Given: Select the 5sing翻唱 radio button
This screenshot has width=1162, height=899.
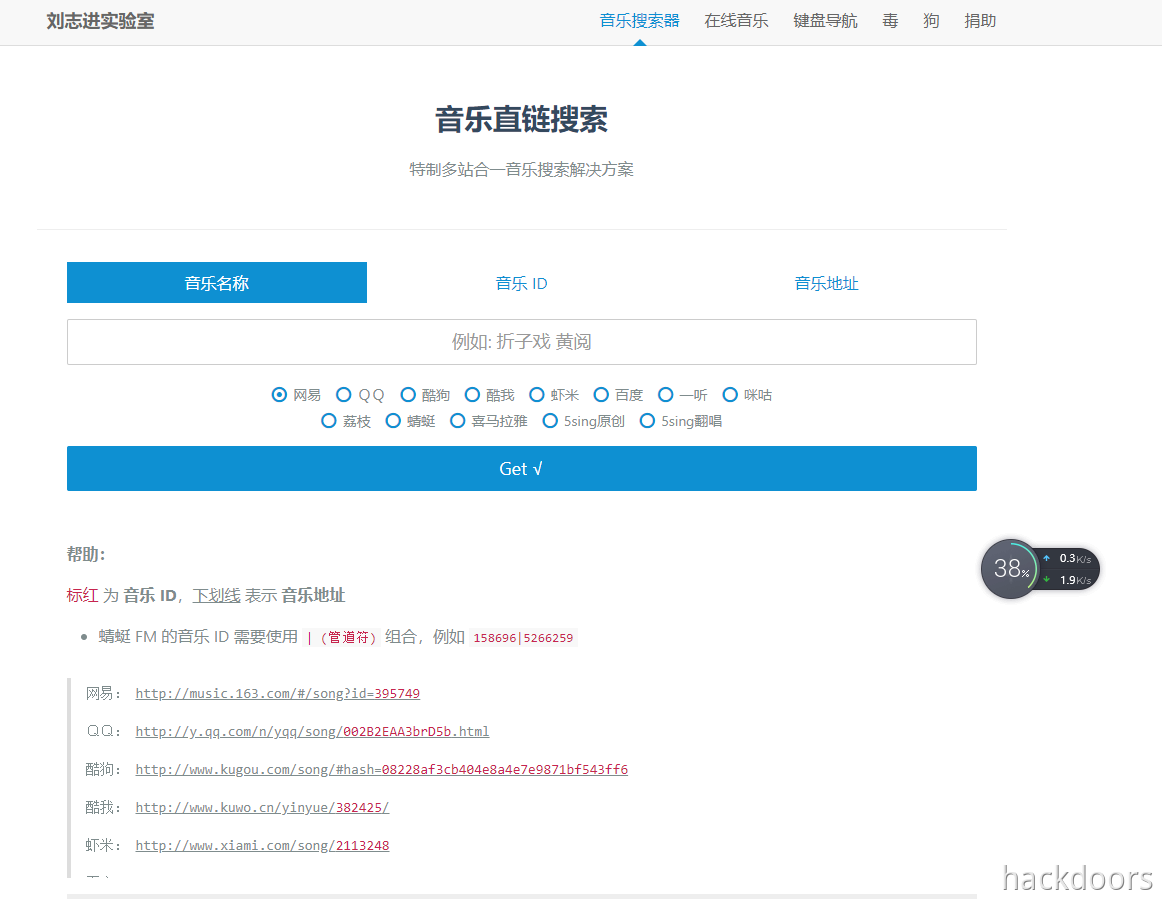Looking at the screenshot, I should 647,421.
